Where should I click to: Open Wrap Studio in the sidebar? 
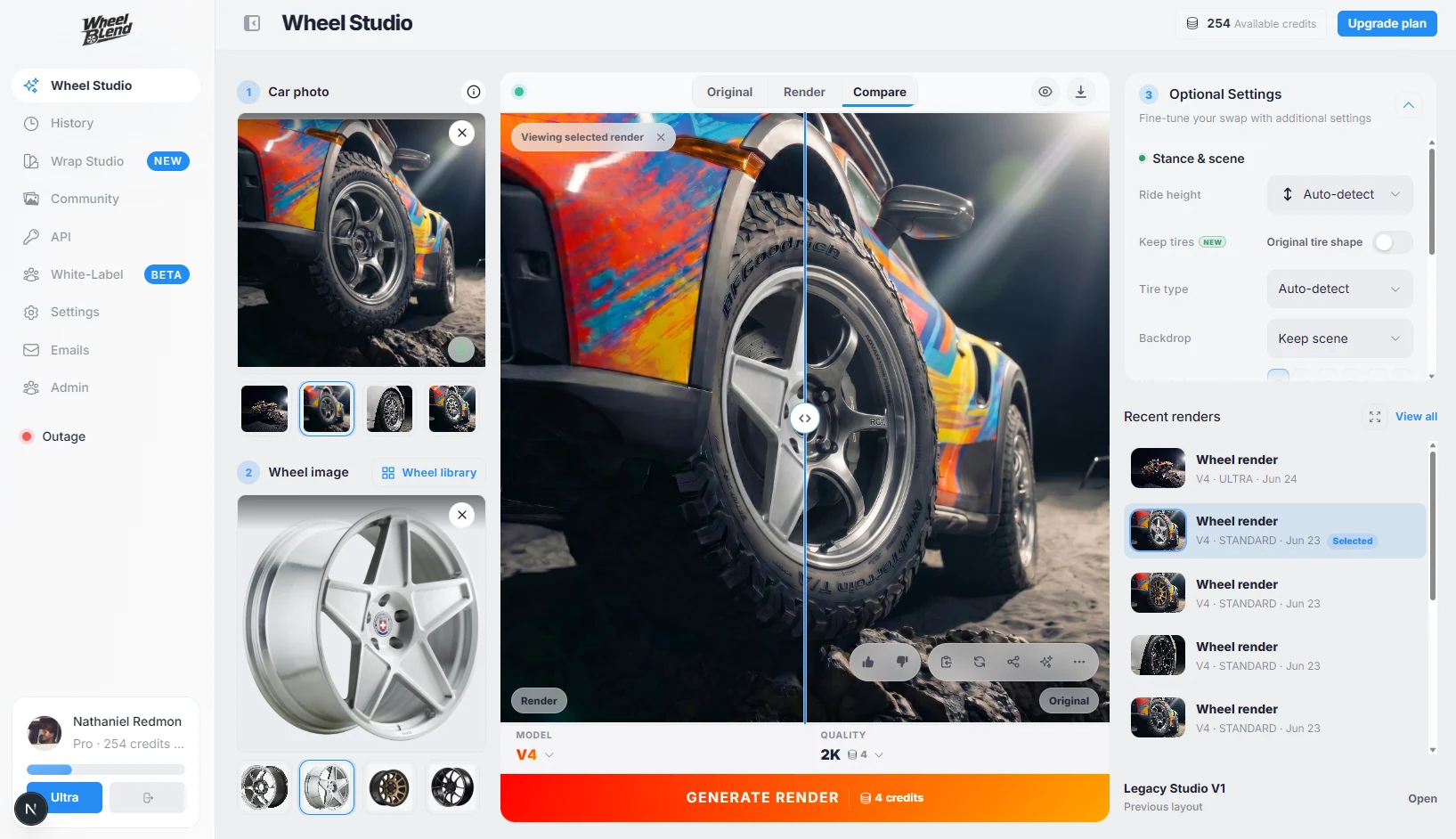(x=106, y=161)
